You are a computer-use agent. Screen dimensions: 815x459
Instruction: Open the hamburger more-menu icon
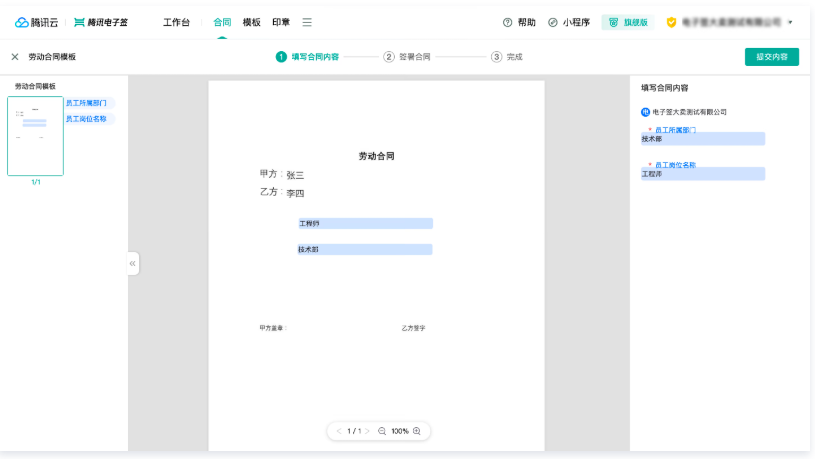[x=307, y=22]
